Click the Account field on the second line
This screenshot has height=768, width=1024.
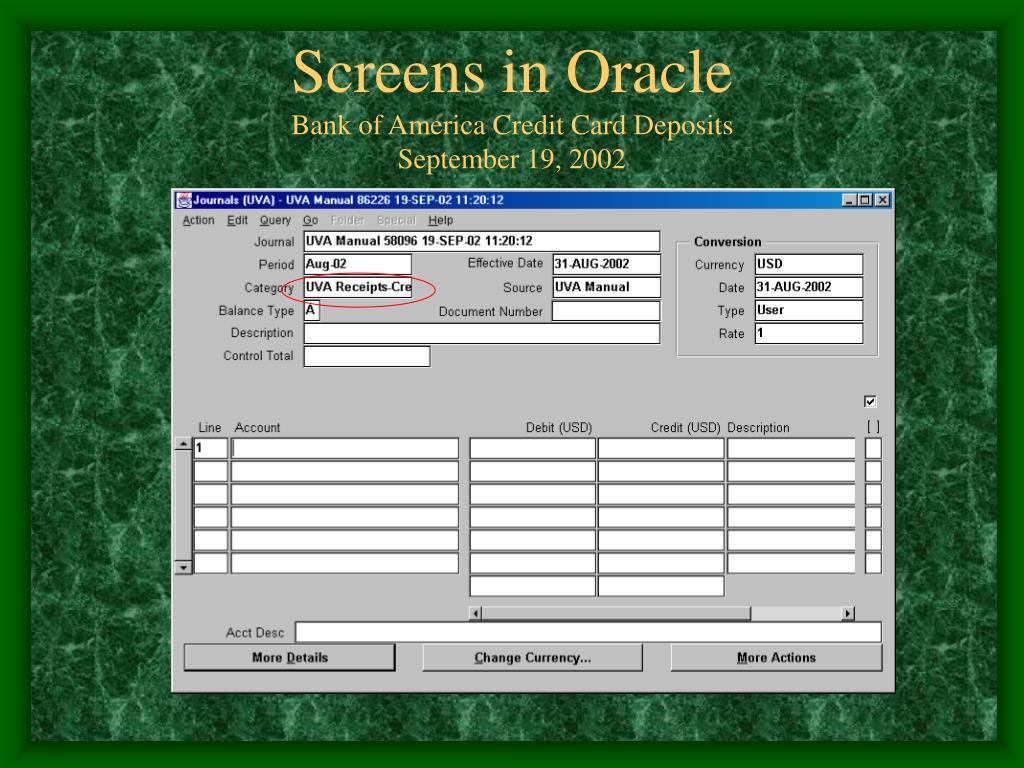click(x=345, y=471)
